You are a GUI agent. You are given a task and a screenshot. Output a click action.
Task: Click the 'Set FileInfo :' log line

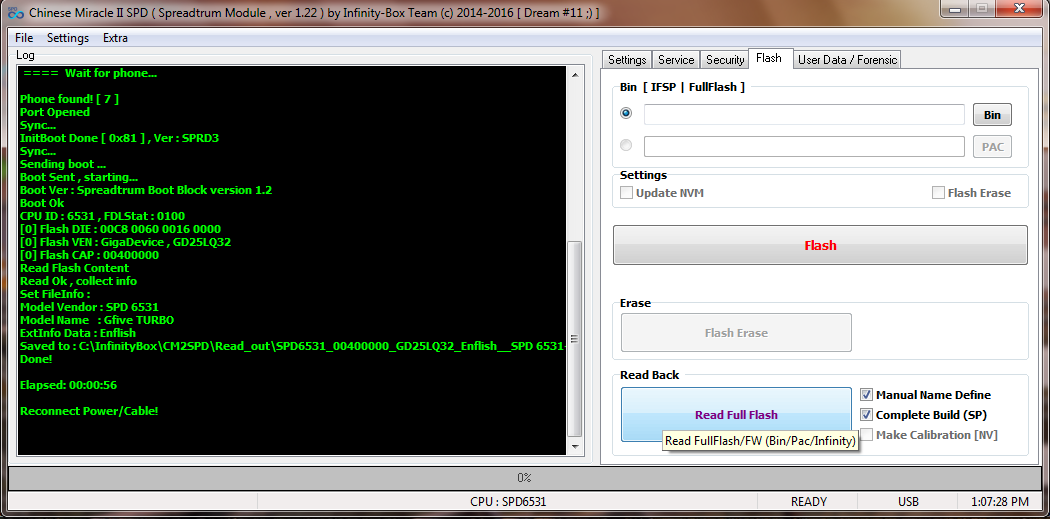[55, 294]
